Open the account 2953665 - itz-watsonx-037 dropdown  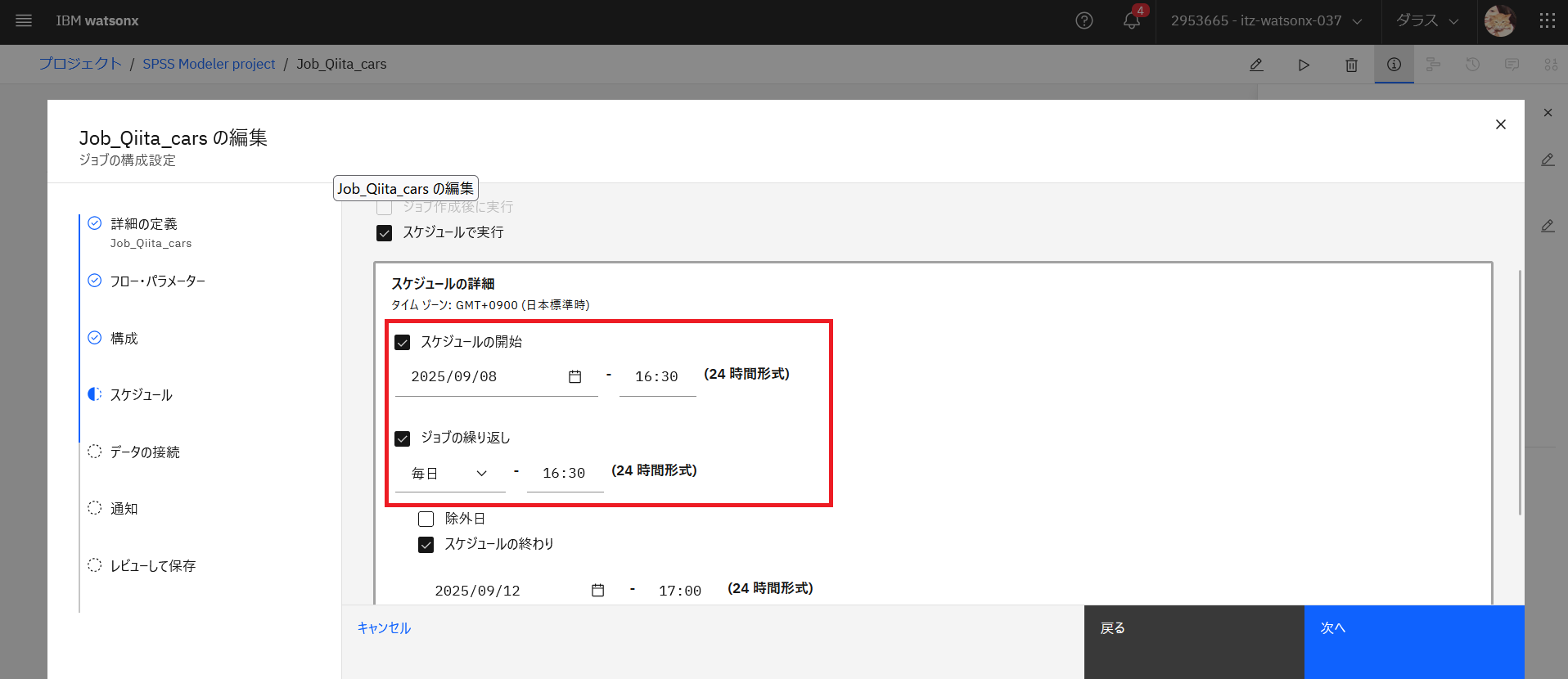(1267, 20)
